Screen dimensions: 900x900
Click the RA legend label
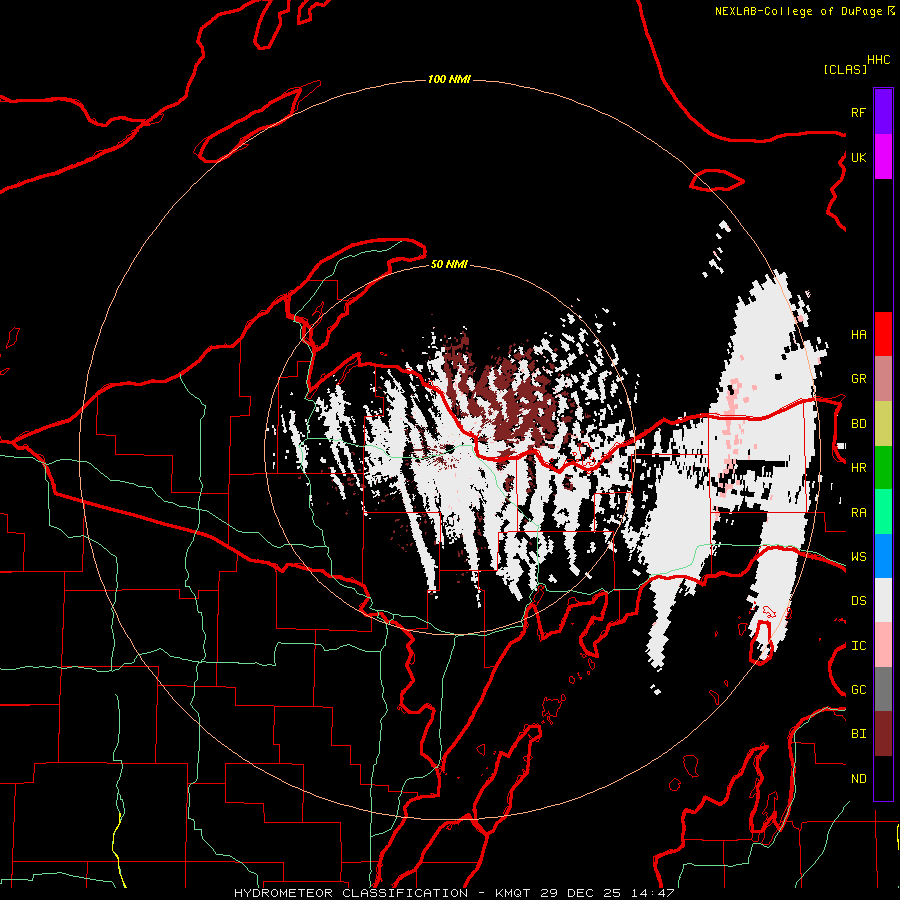[x=858, y=513]
